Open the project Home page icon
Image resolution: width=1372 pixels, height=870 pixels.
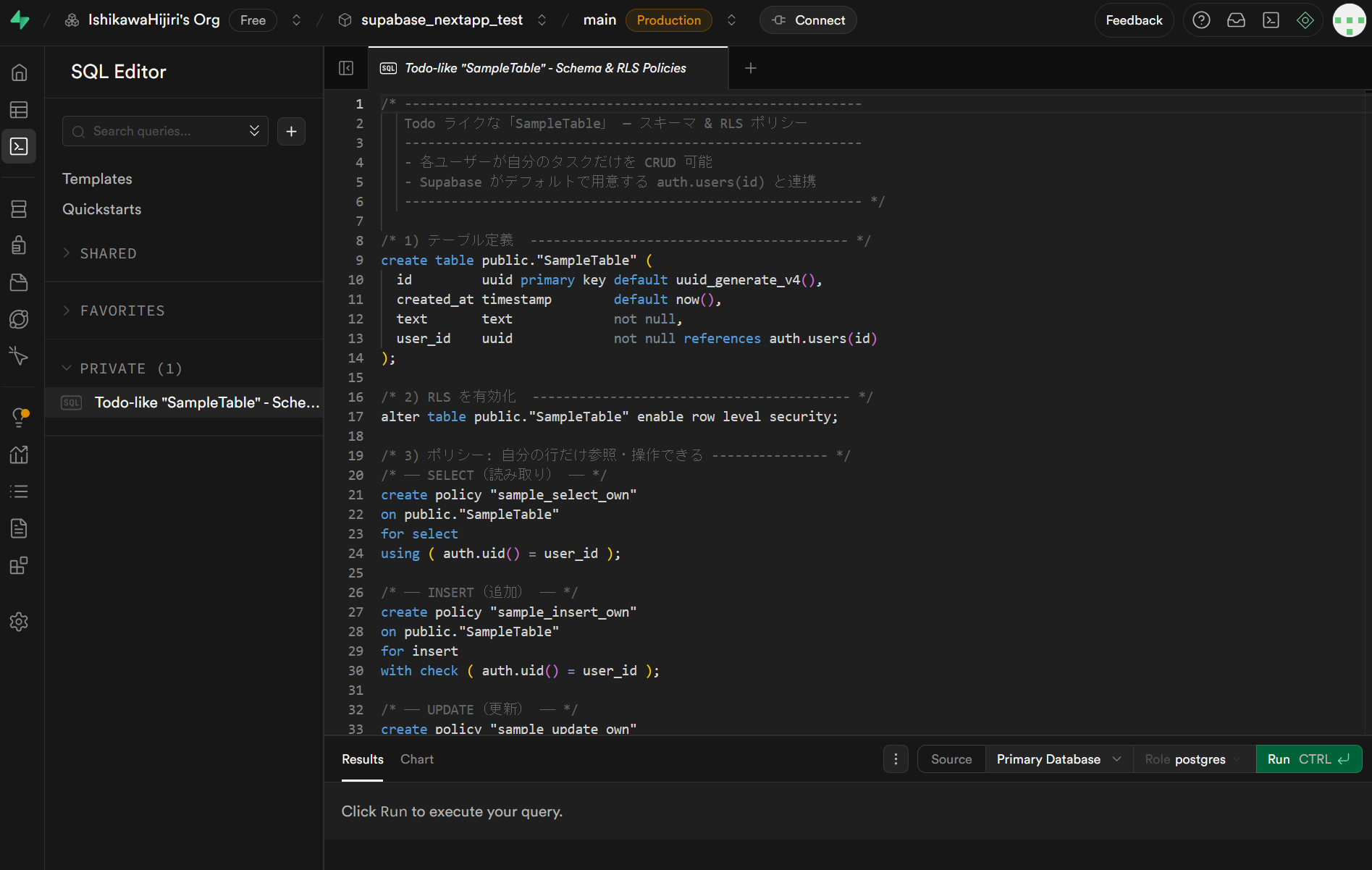click(x=20, y=72)
